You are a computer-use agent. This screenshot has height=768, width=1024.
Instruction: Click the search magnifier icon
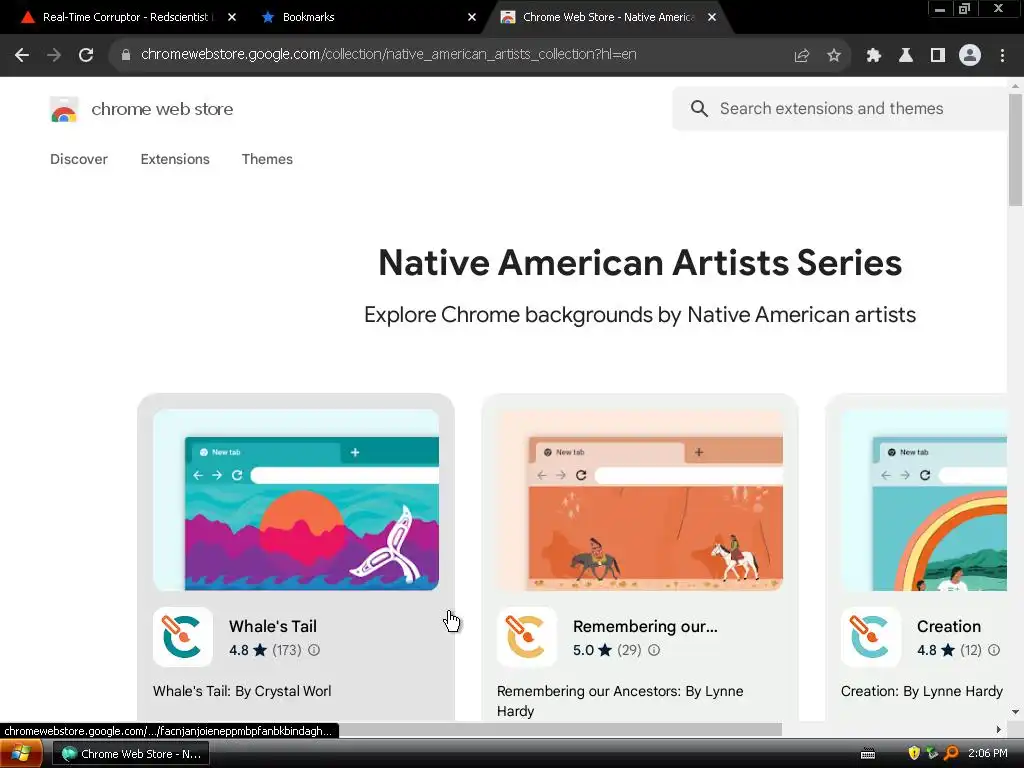point(699,108)
